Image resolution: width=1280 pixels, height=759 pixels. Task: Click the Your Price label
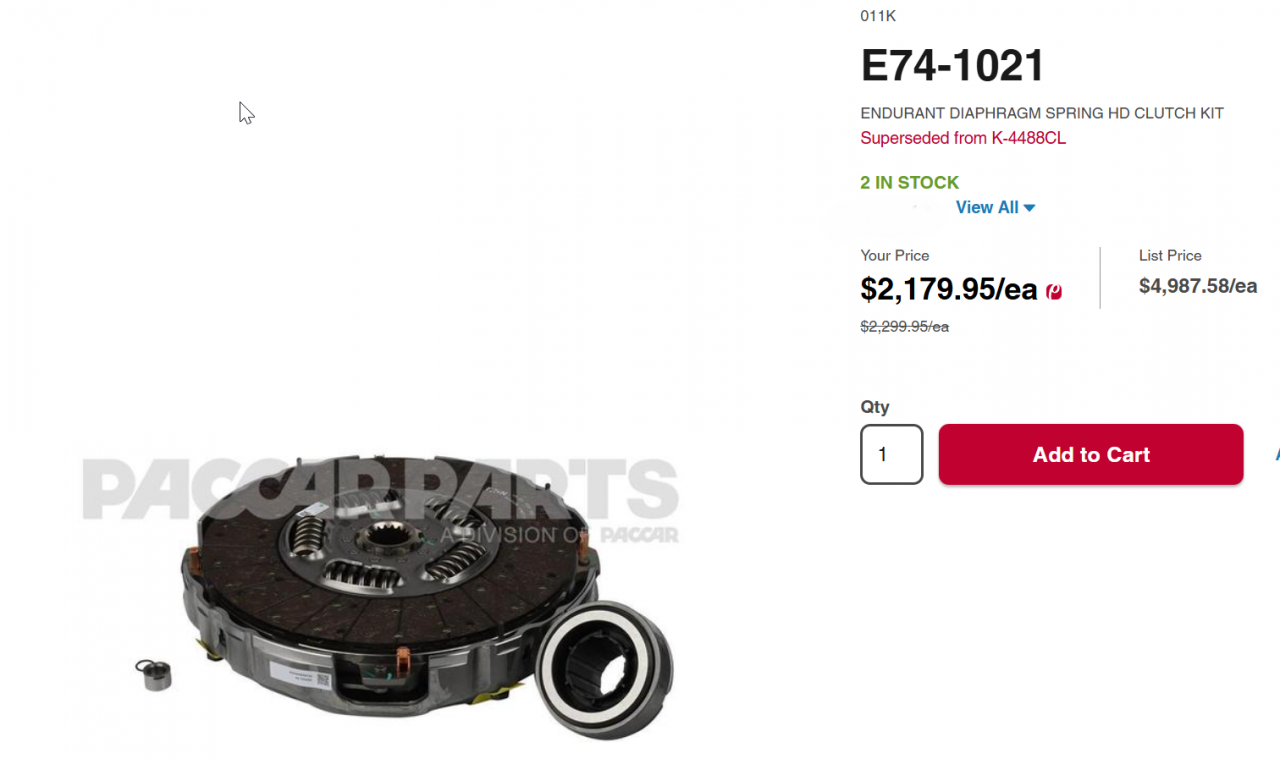(895, 256)
